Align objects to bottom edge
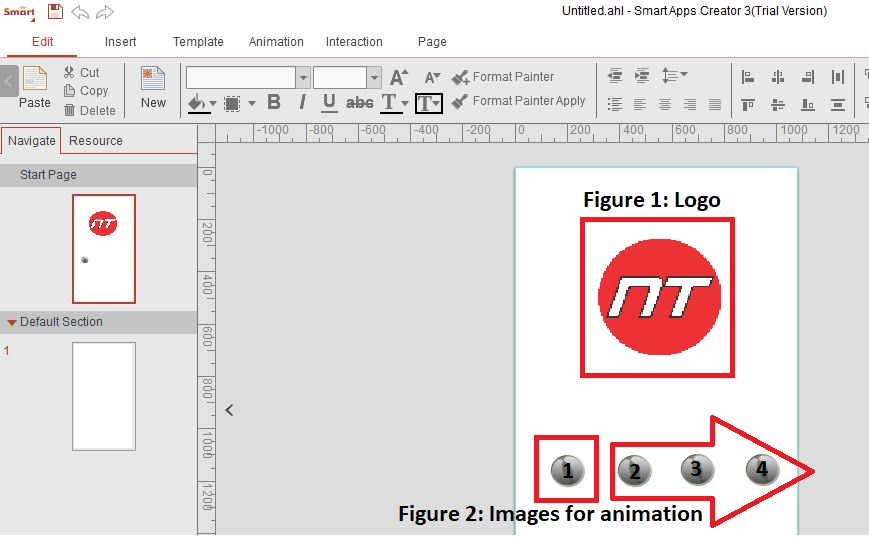 808,104
